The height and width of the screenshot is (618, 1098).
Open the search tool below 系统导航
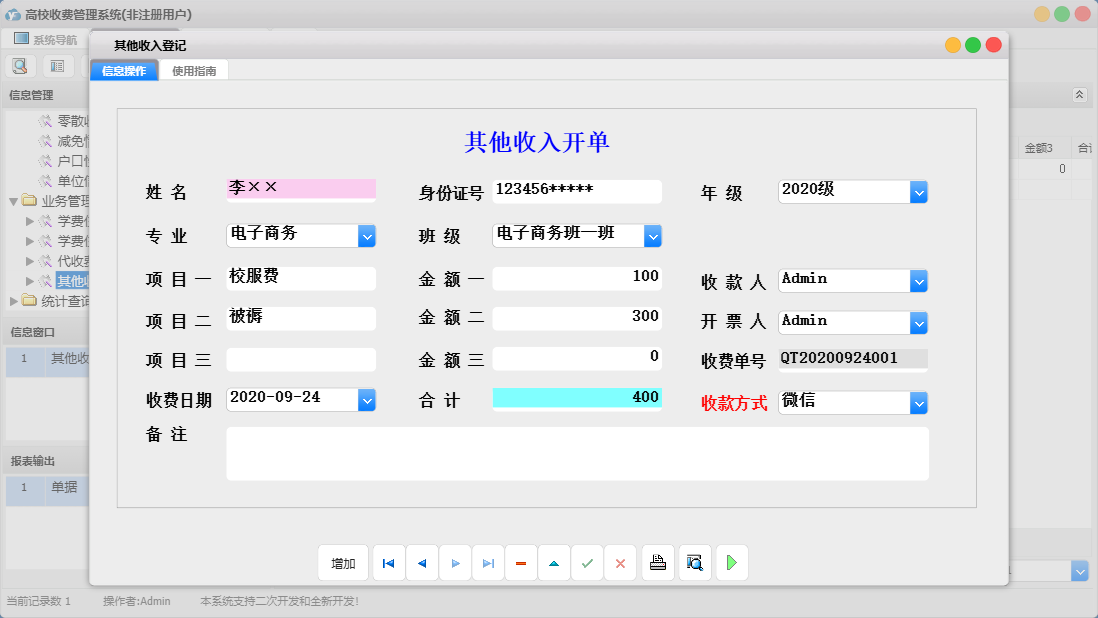tap(20, 64)
